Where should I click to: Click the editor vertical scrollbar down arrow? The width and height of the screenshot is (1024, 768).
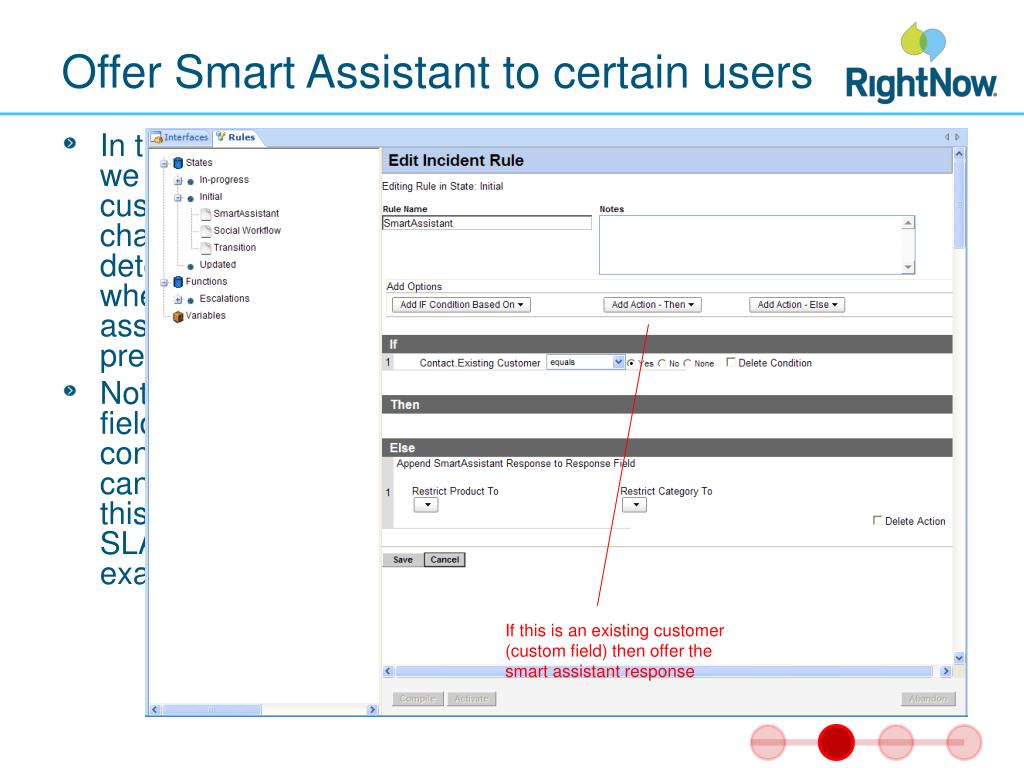tap(959, 658)
